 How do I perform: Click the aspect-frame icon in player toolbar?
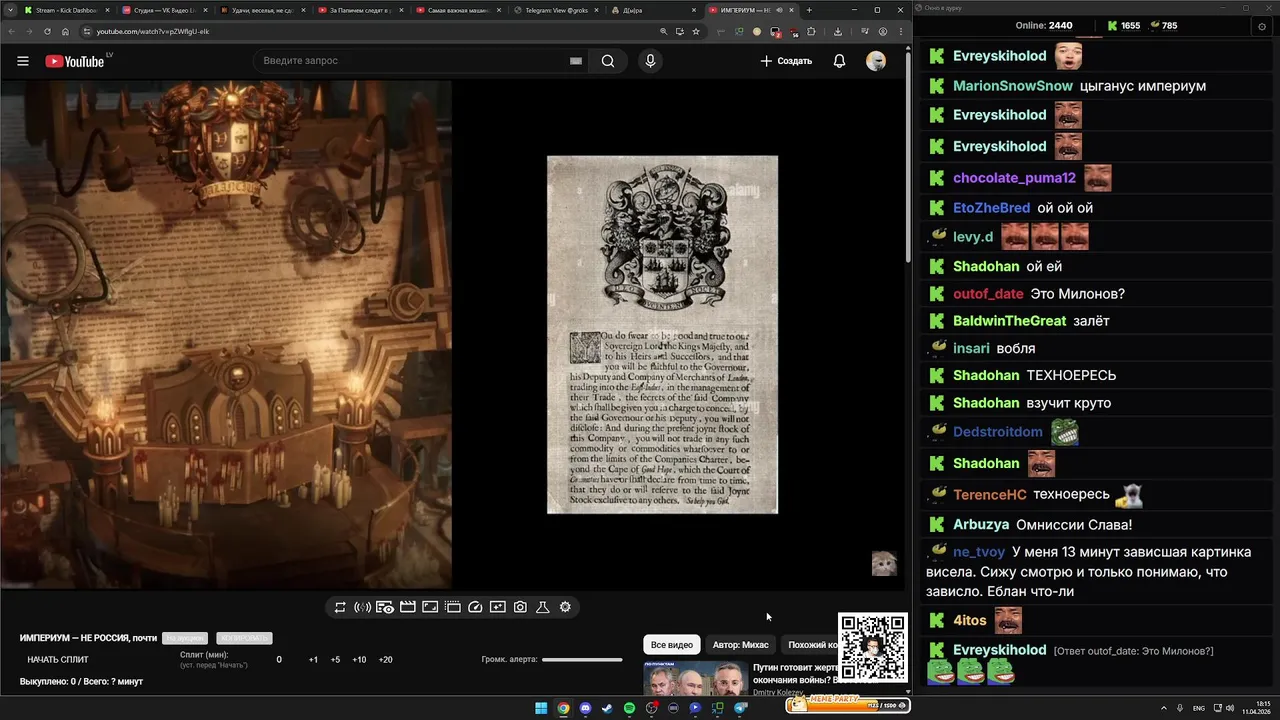point(430,607)
